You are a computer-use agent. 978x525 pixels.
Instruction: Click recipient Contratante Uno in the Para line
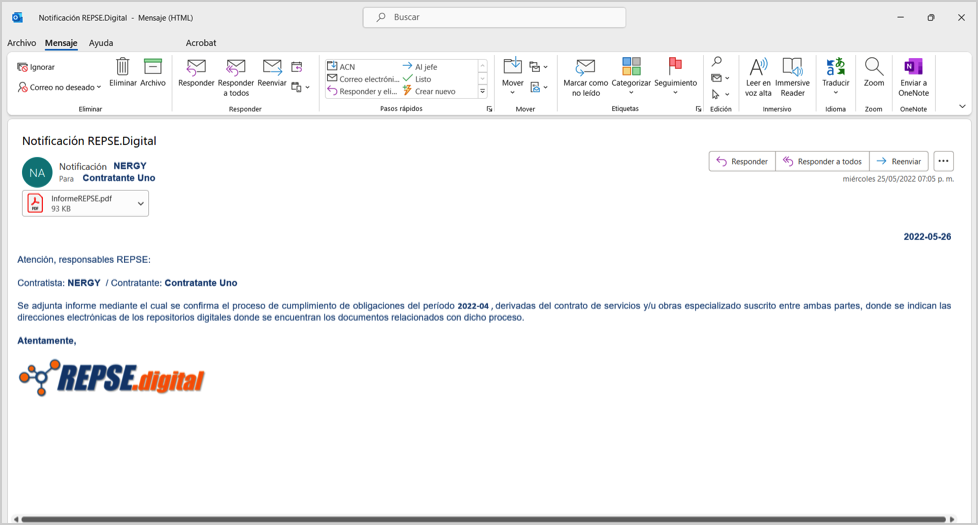pyautogui.click(x=119, y=178)
